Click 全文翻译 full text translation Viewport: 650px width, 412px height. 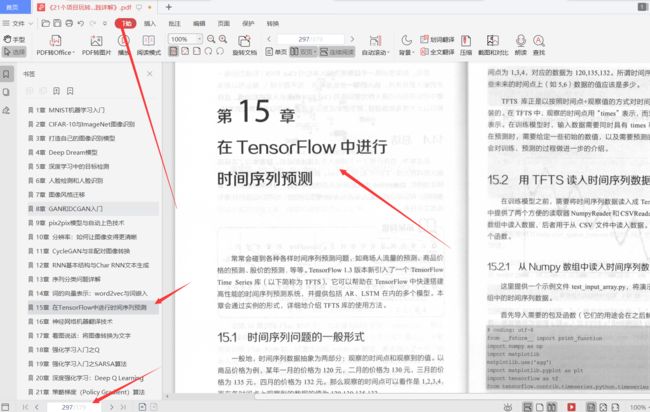coord(437,52)
